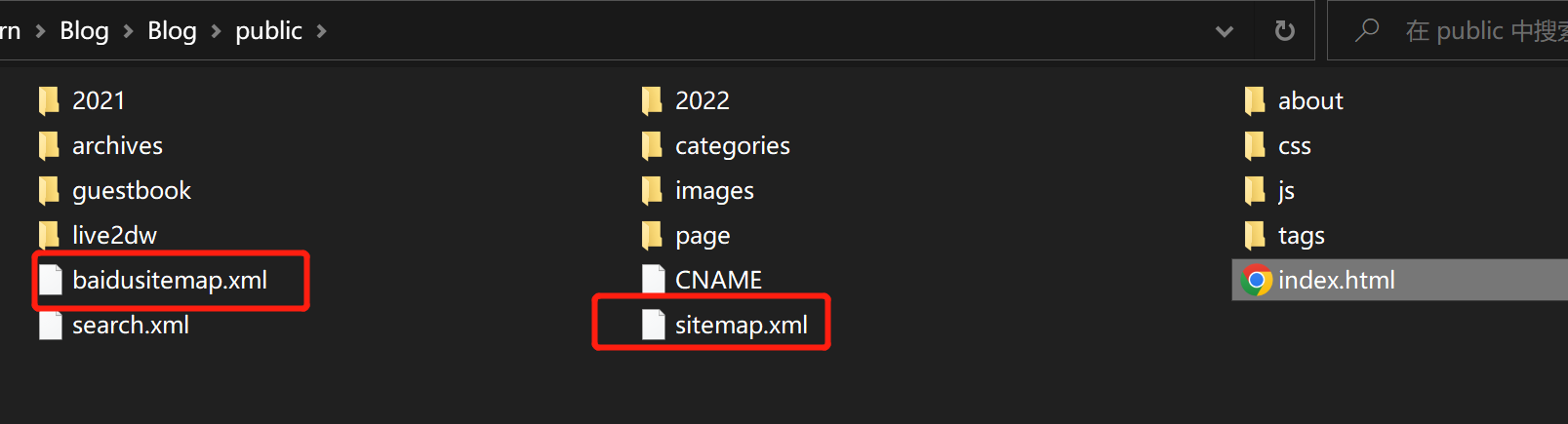
Task: Select the sitemap.xml file icon
Action: pyautogui.click(x=654, y=326)
